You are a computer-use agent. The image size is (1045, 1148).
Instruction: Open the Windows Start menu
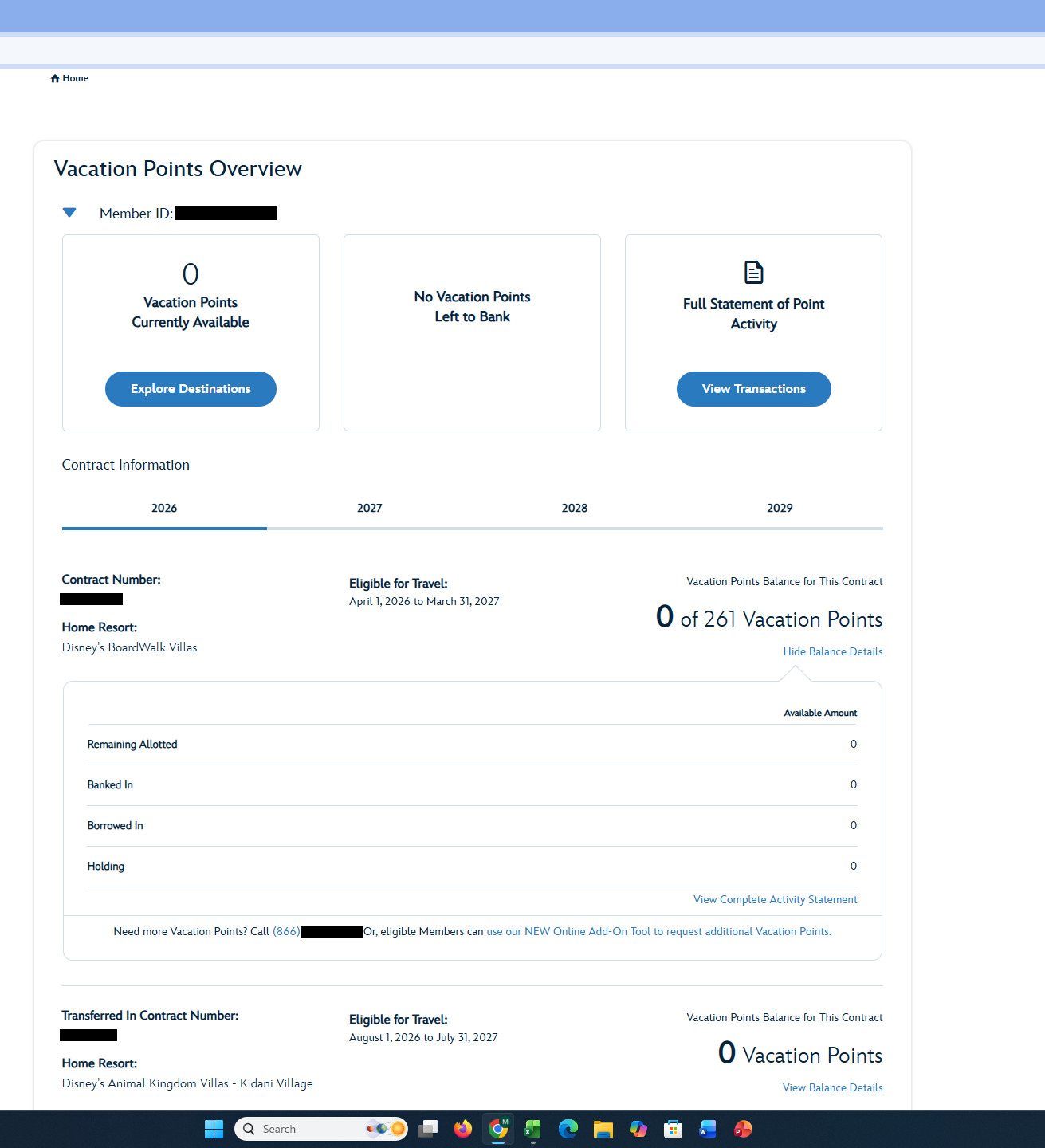coord(214,1129)
